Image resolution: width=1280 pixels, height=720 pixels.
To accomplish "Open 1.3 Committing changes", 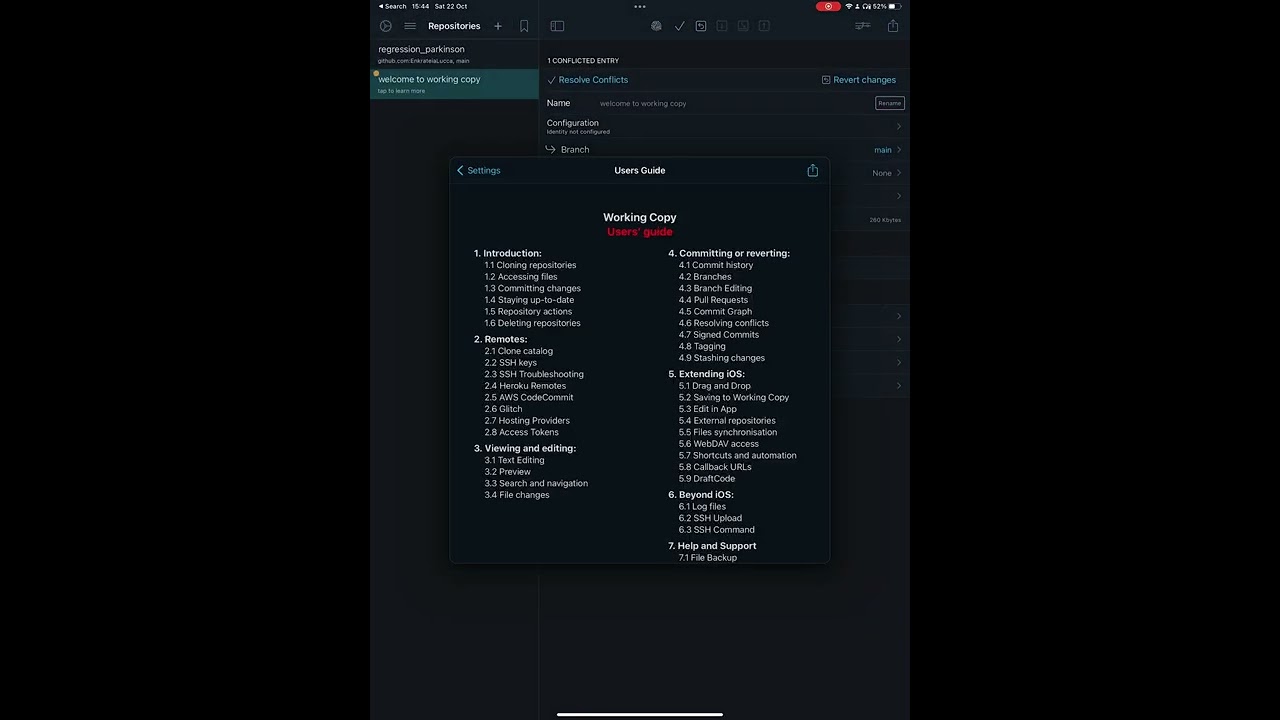I will (532, 288).
